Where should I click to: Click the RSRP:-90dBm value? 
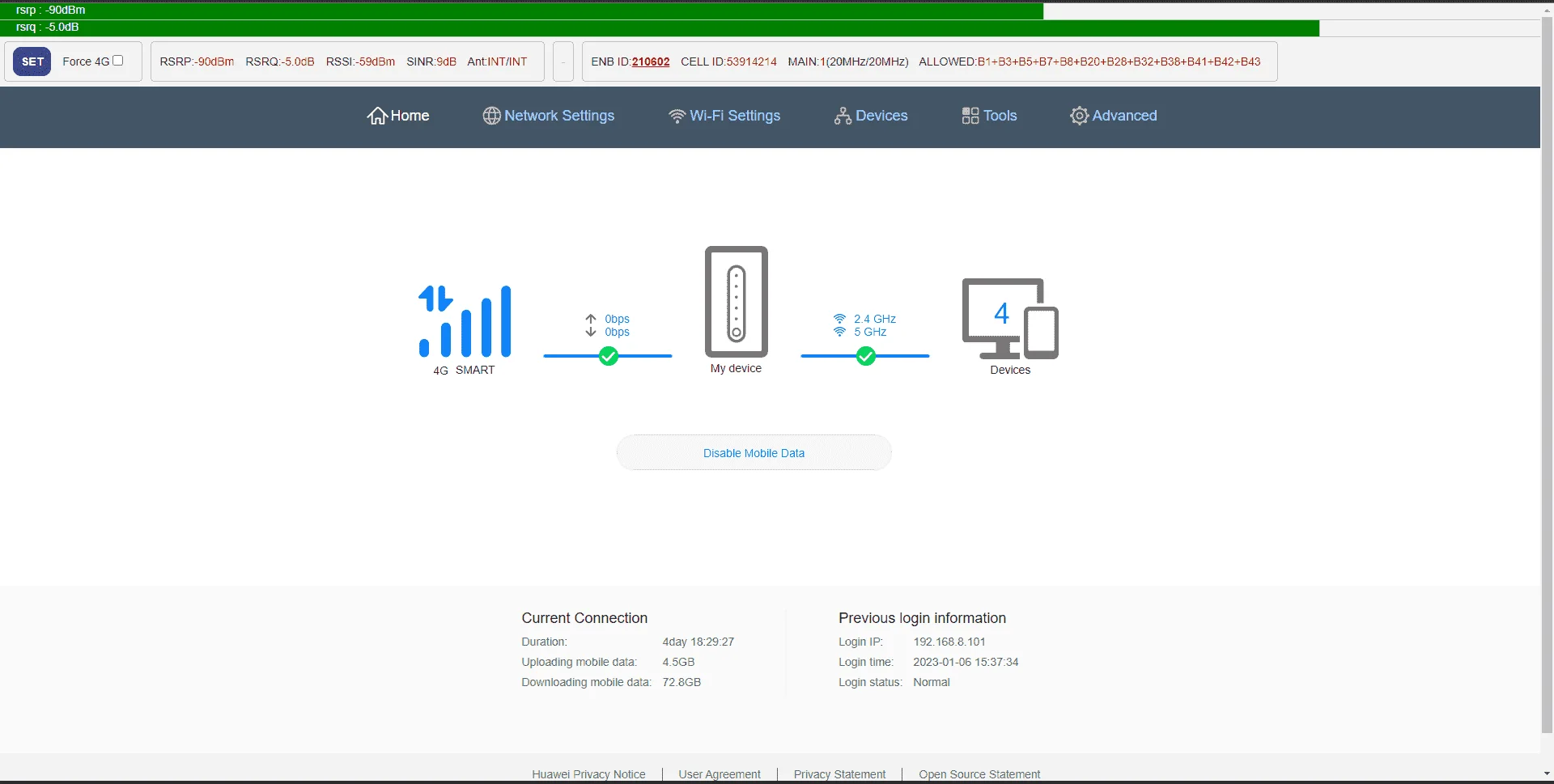pos(197,61)
